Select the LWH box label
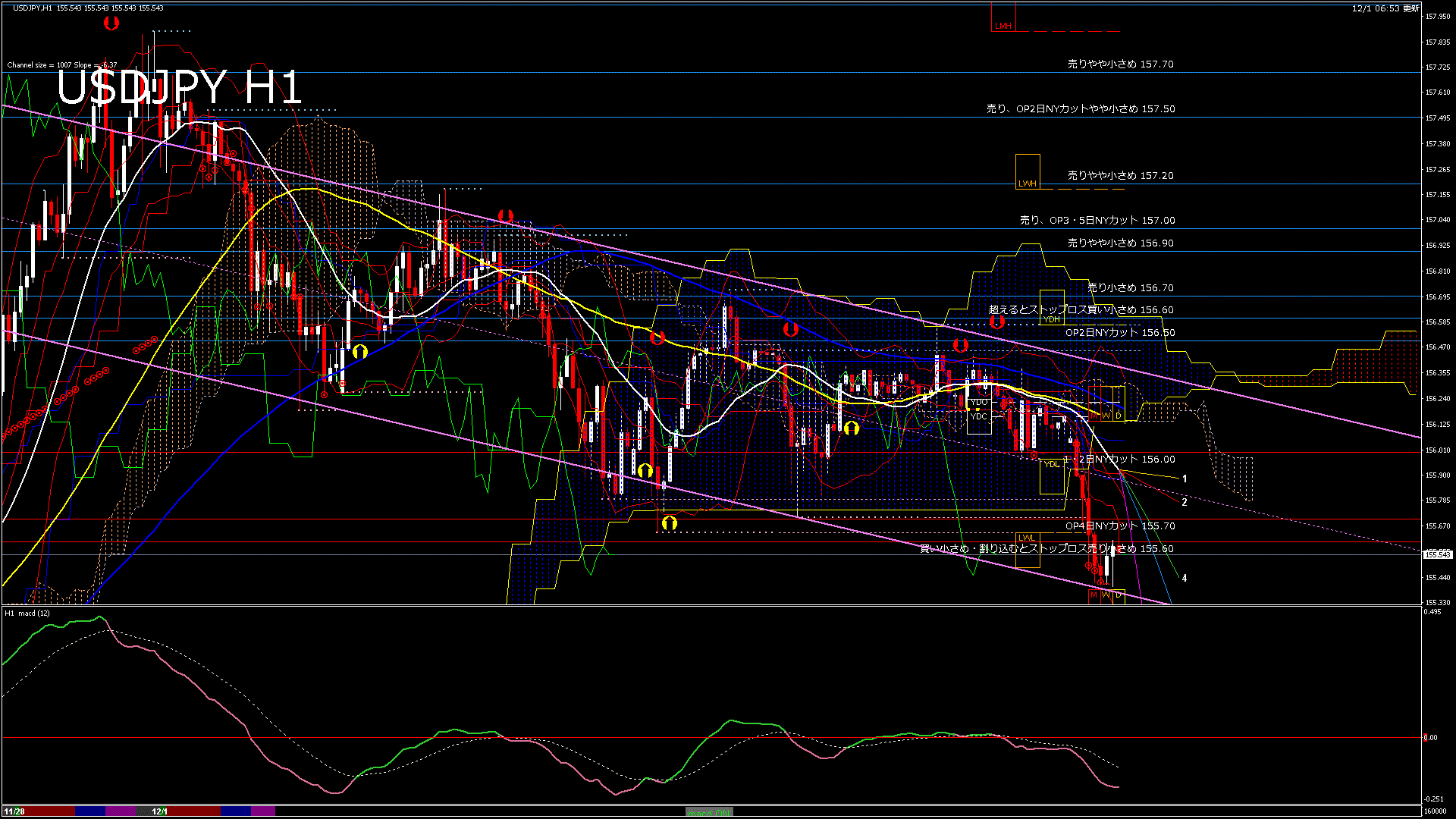 click(1027, 184)
